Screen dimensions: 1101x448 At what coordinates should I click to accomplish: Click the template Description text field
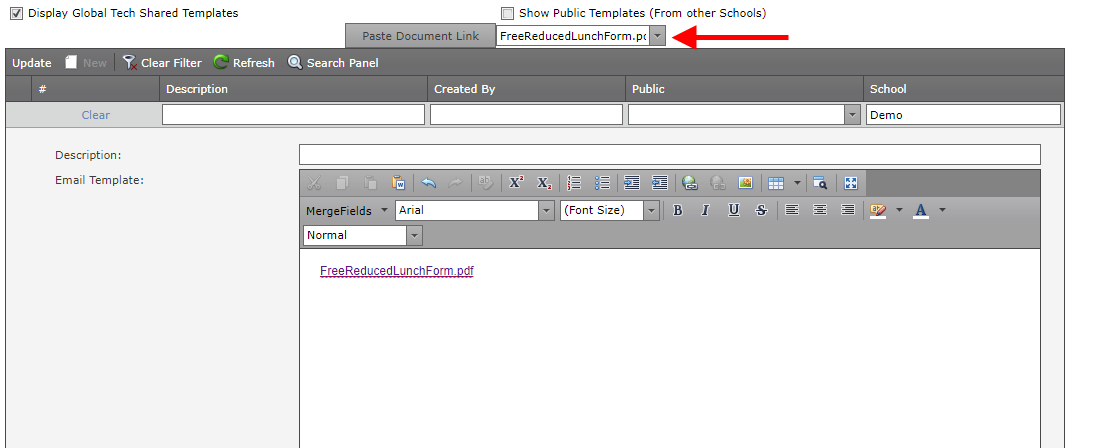[670, 154]
